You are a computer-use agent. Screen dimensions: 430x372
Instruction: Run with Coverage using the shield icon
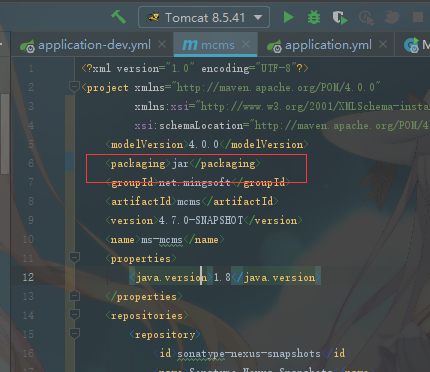pos(339,17)
